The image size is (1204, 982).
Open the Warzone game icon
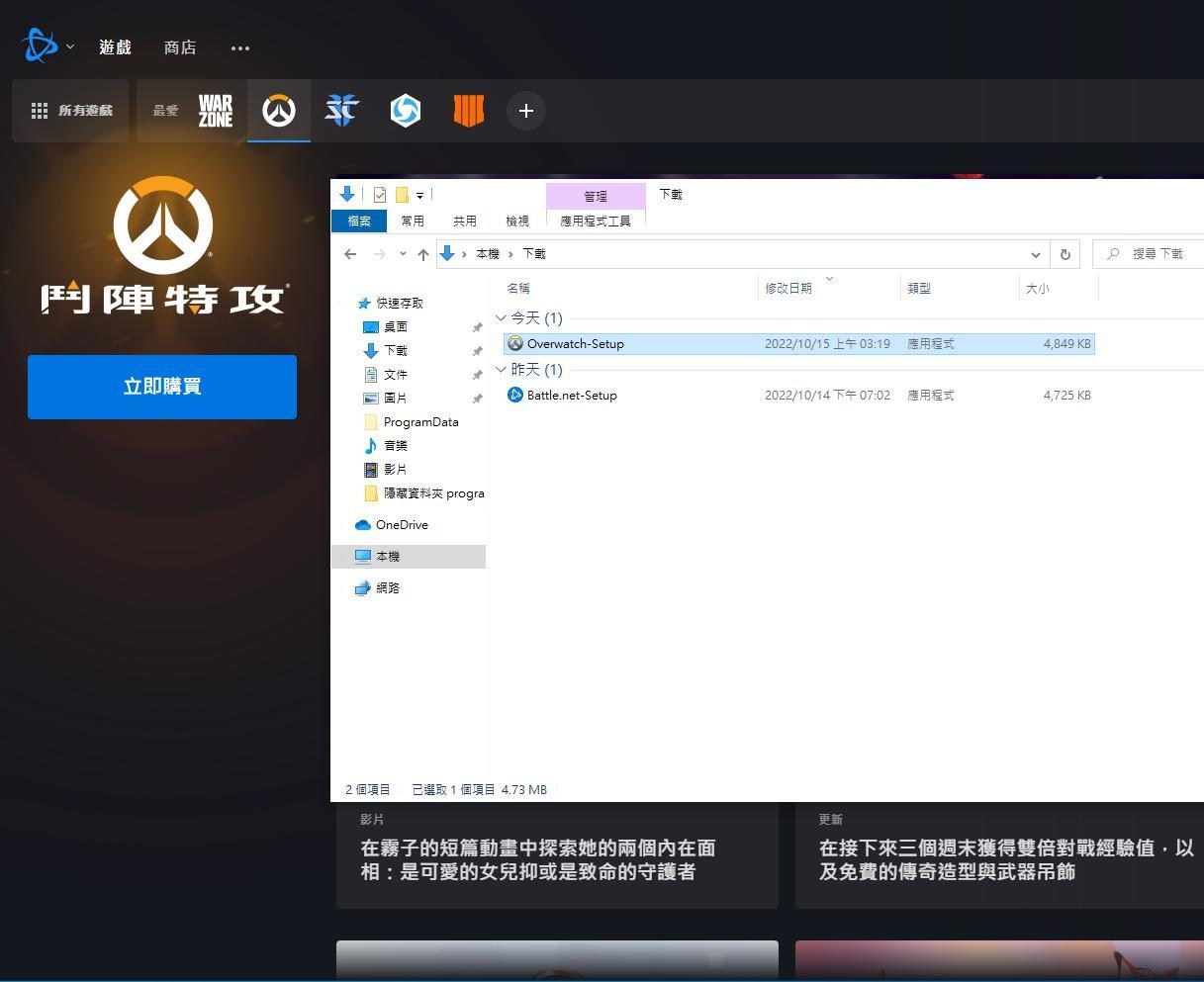(x=215, y=111)
